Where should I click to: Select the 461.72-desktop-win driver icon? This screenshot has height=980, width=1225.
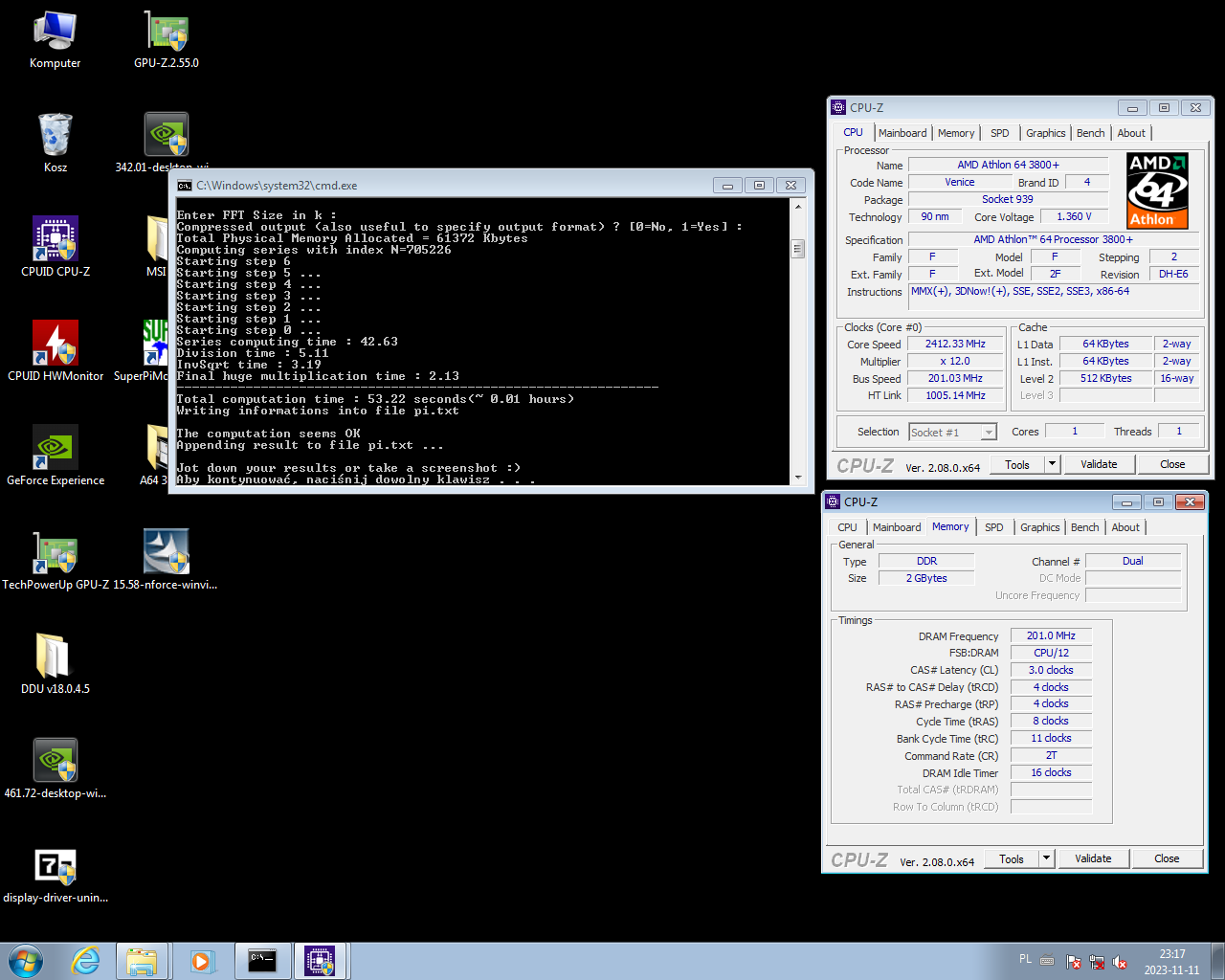click(x=55, y=769)
